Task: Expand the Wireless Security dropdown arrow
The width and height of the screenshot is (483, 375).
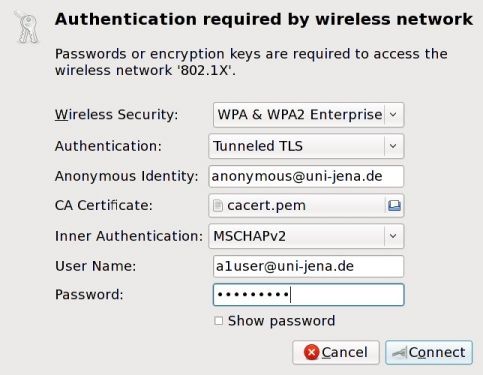Action: 393,115
